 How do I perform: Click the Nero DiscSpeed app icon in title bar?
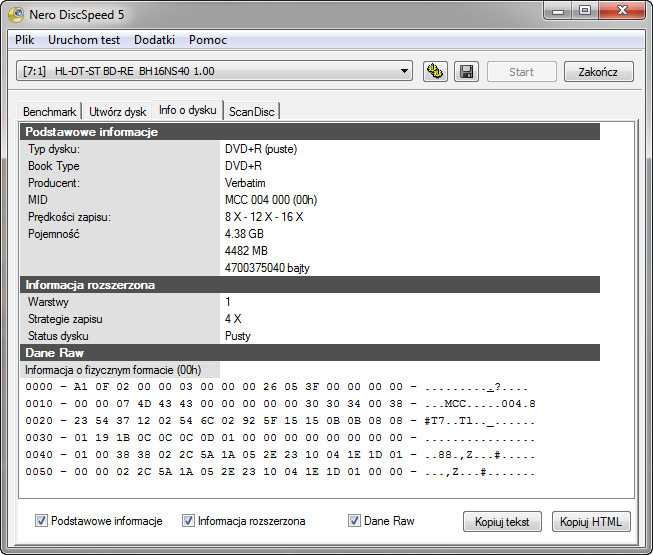click(x=16, y=15)
